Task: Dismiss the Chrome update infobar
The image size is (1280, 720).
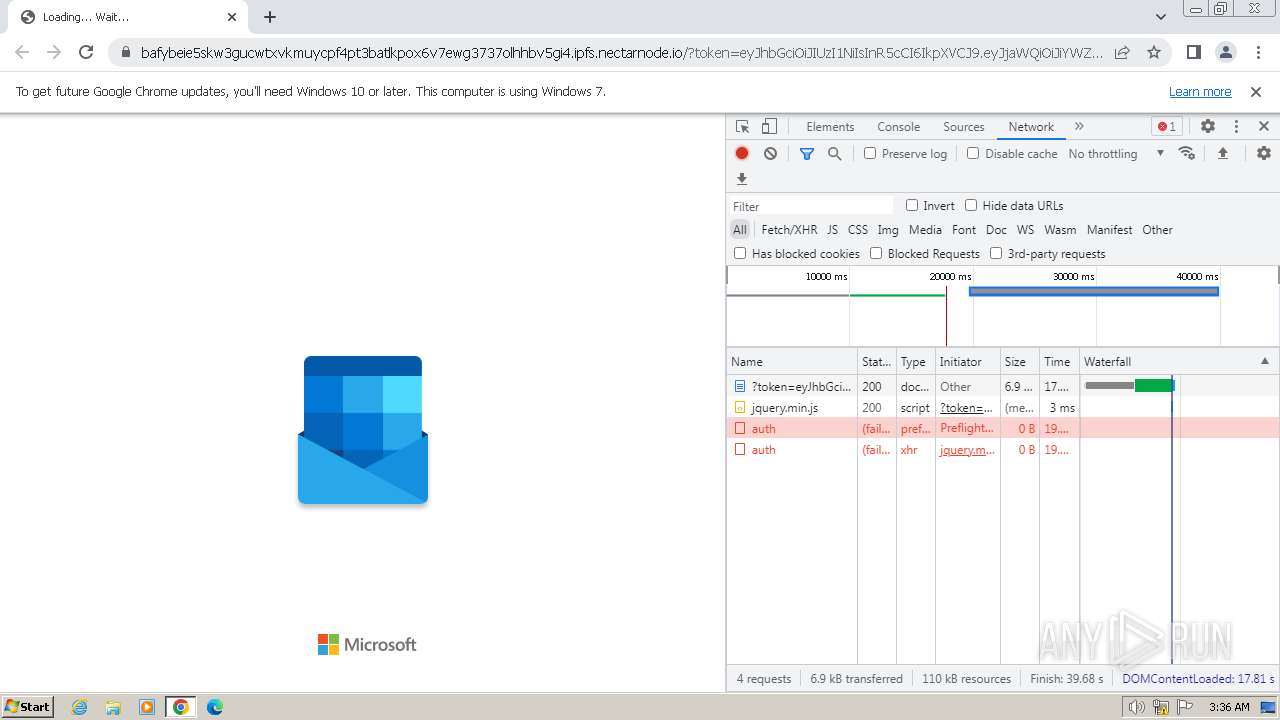Action: coord(1256,91)
